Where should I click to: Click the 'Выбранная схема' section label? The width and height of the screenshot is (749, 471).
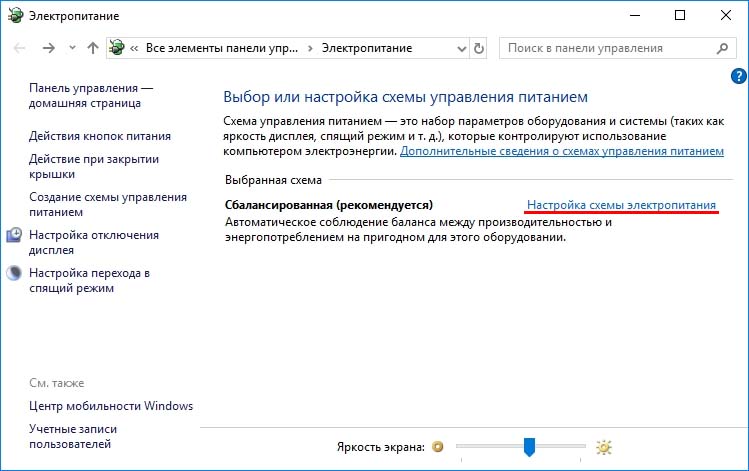tap(273, 180)
